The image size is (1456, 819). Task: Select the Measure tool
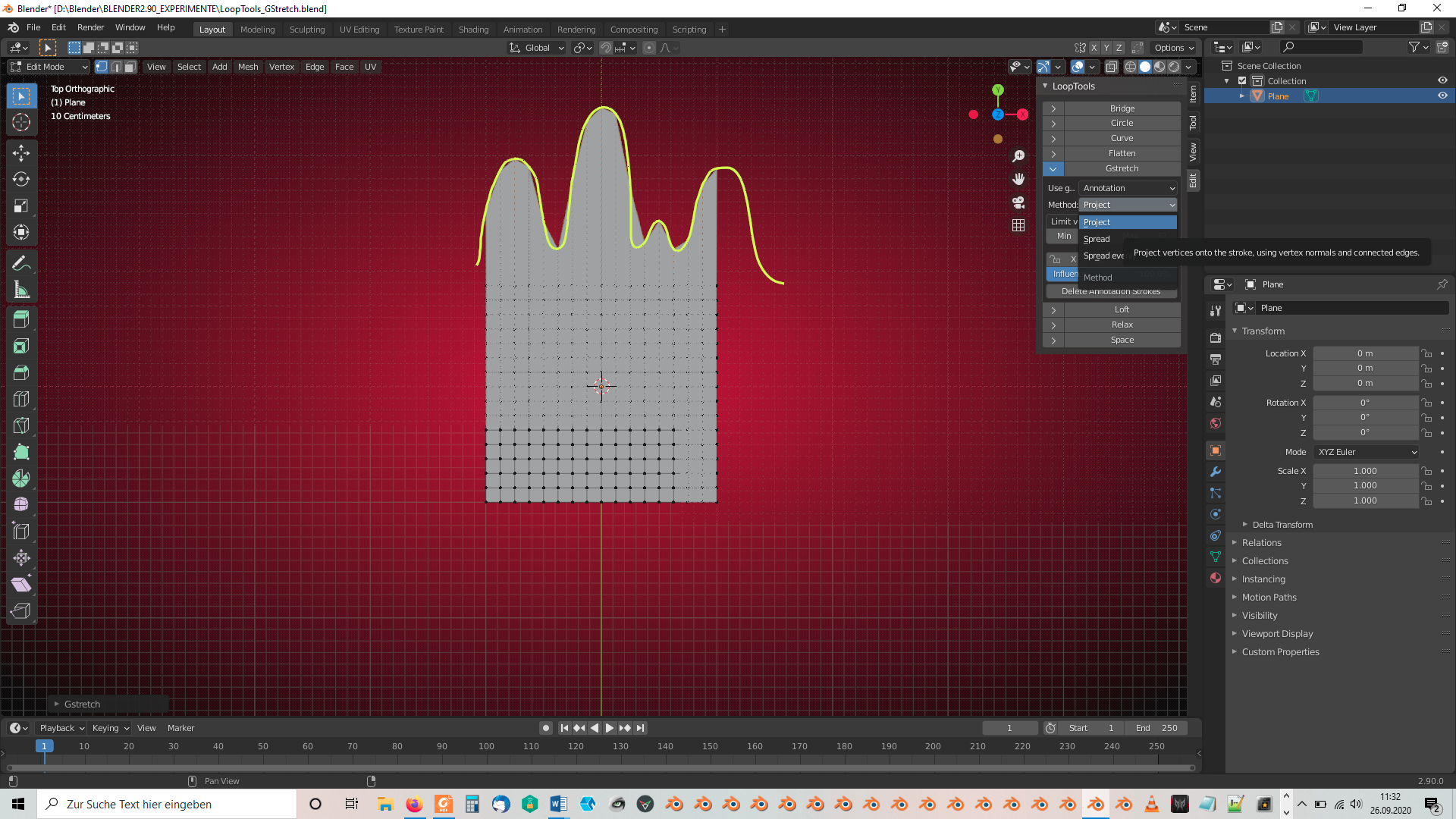coord(21,289)
